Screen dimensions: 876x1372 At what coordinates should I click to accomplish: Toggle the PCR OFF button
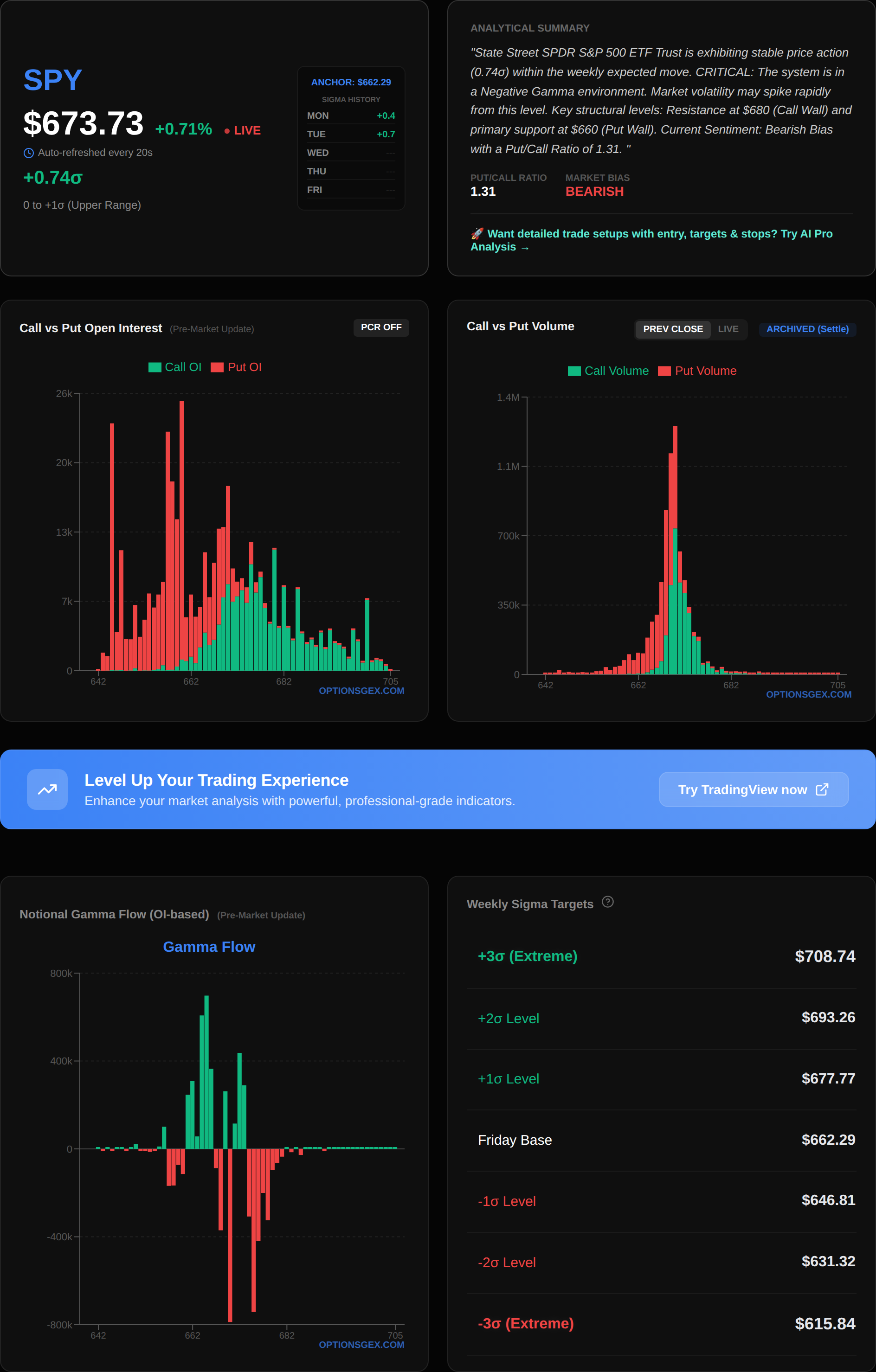pyautogui.click(x=381, y=327)
